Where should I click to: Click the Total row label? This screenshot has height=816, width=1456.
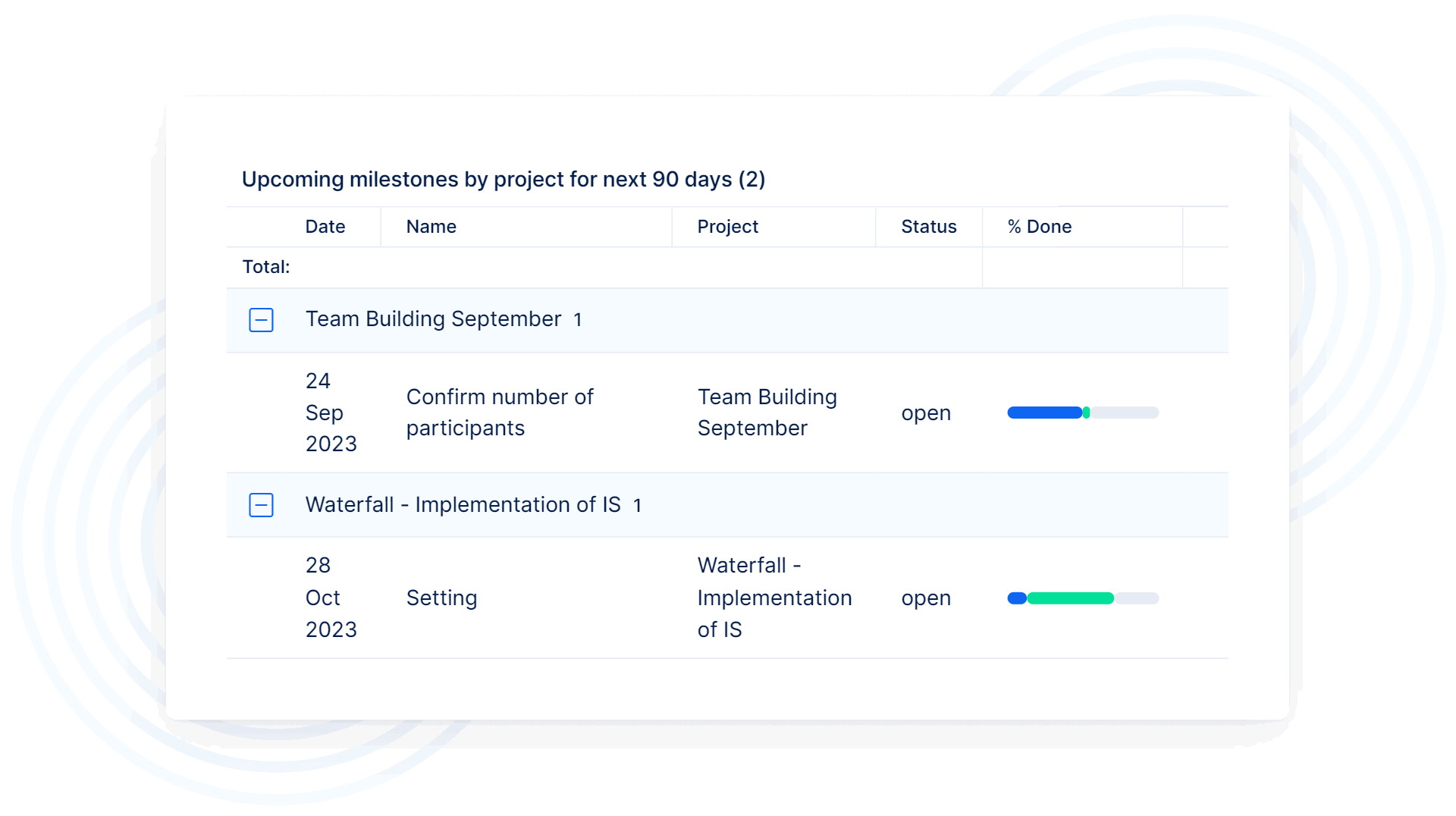click(x=265, y=267)
